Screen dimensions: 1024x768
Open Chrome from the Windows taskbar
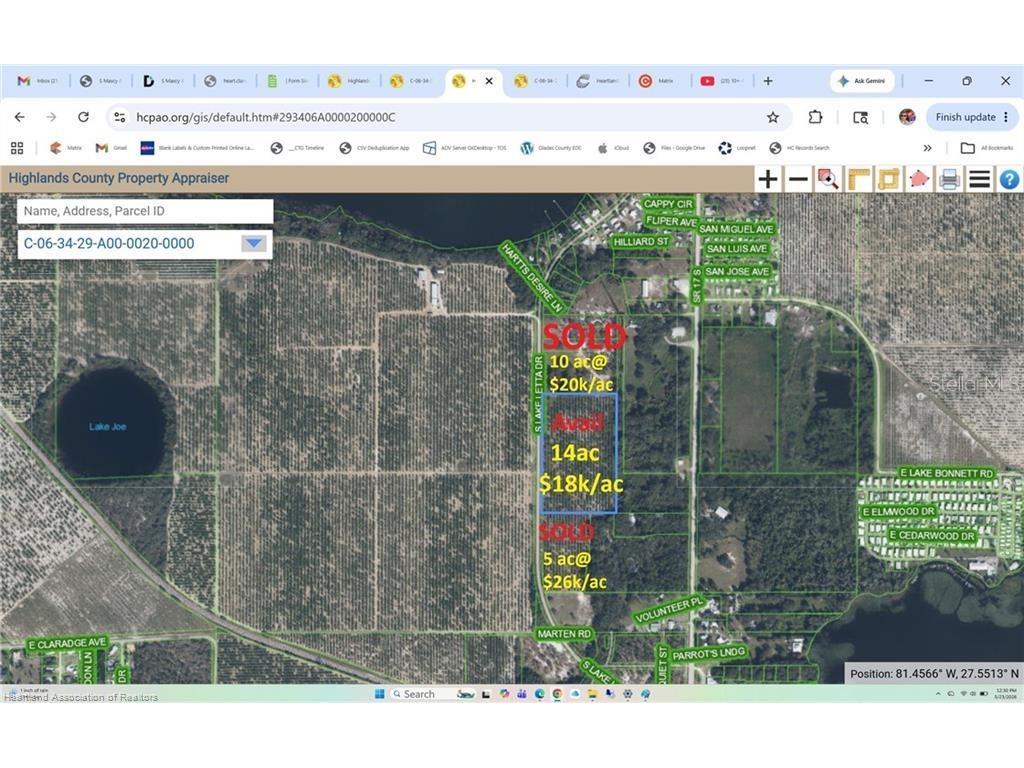[557, 694]
